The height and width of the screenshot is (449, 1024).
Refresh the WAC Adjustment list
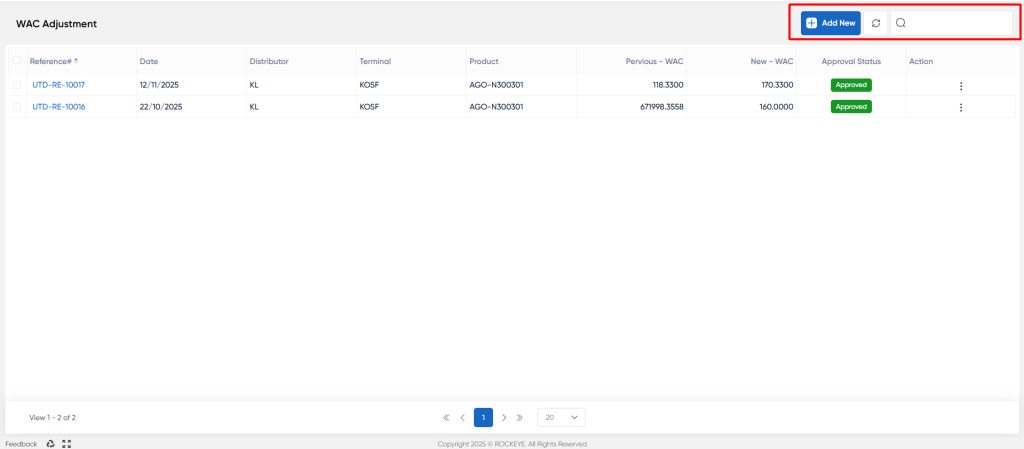click(876, 23)
